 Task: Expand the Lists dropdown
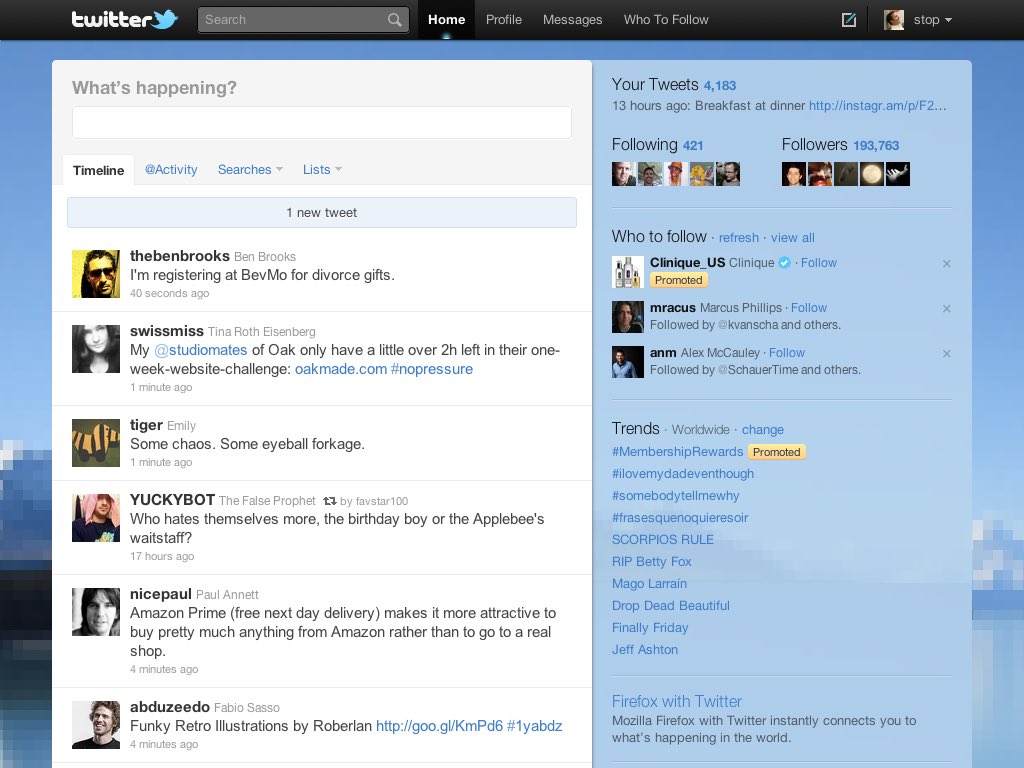pos(322,170)
